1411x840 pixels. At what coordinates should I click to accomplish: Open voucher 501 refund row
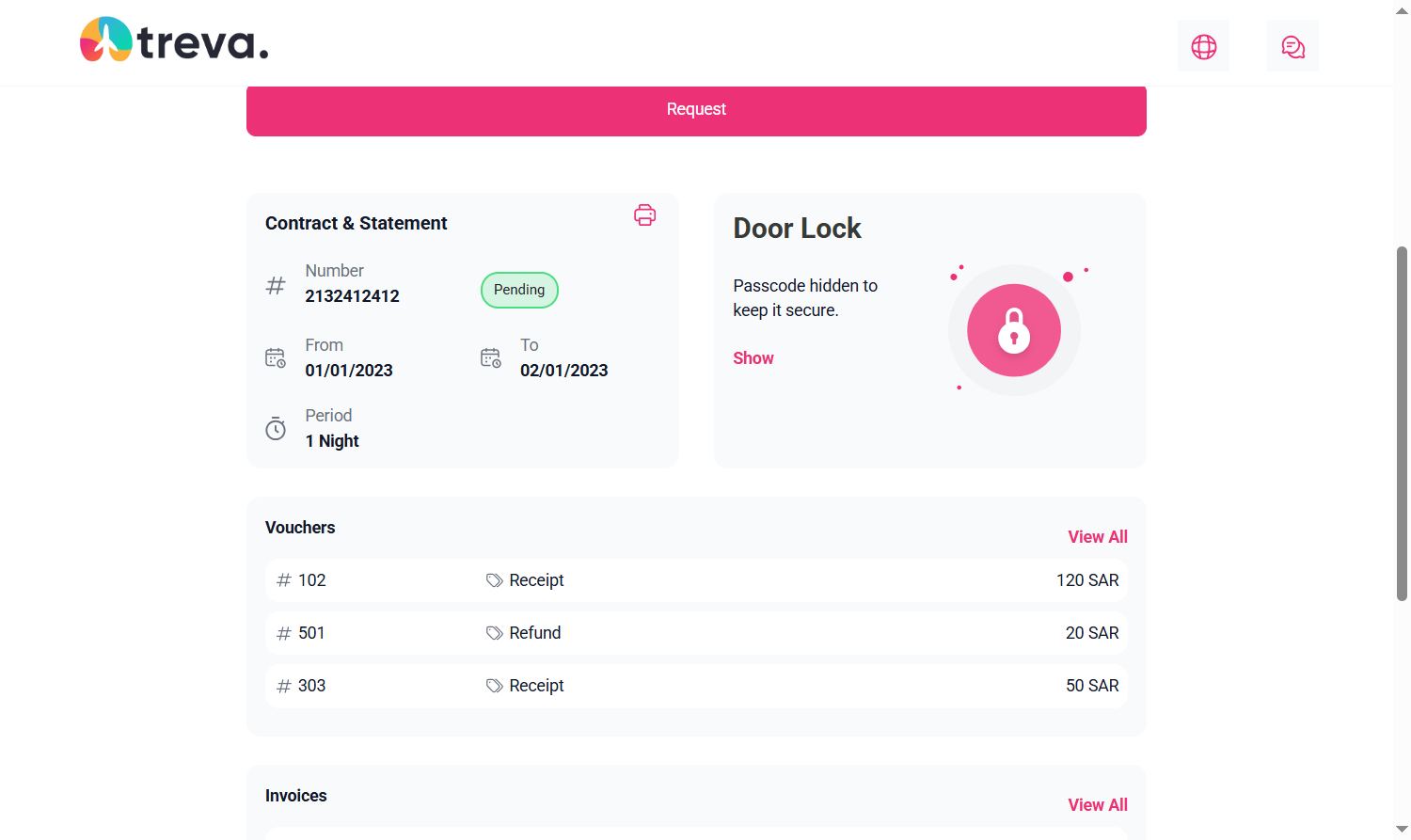click(696, 633)
